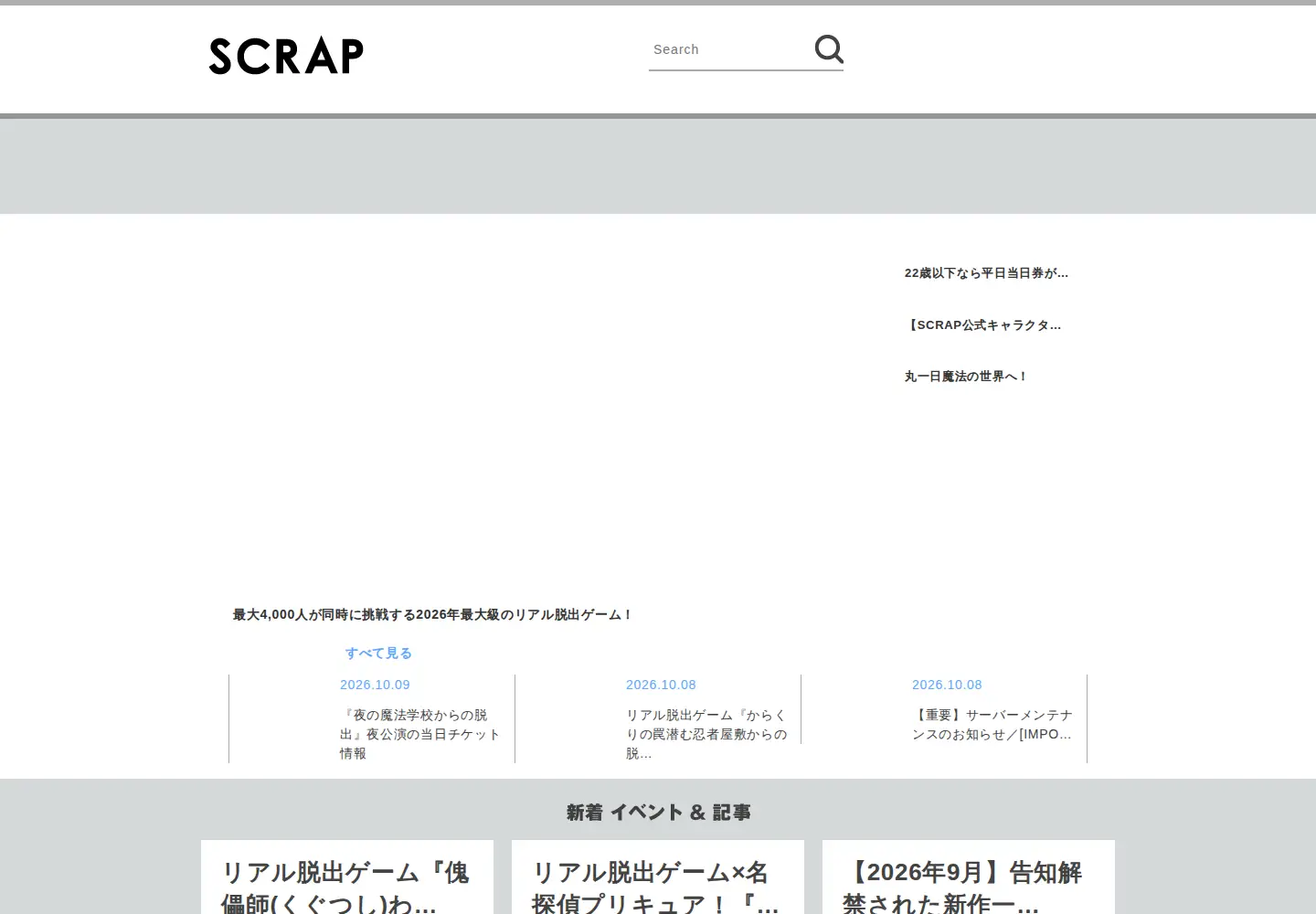Image resolution: width=1316 pixels, height=914 pixels.
Task: Click the first 2026.10.08 date, beside the 忍者屋敷 news
Action: coord(661,685)
